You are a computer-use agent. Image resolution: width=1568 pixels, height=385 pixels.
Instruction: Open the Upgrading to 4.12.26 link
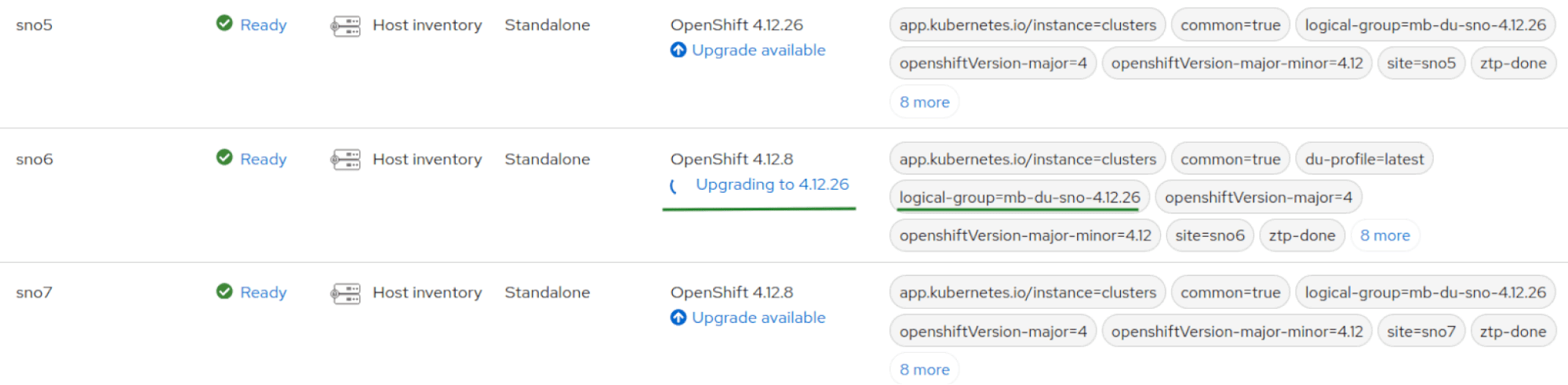[772, 184]
